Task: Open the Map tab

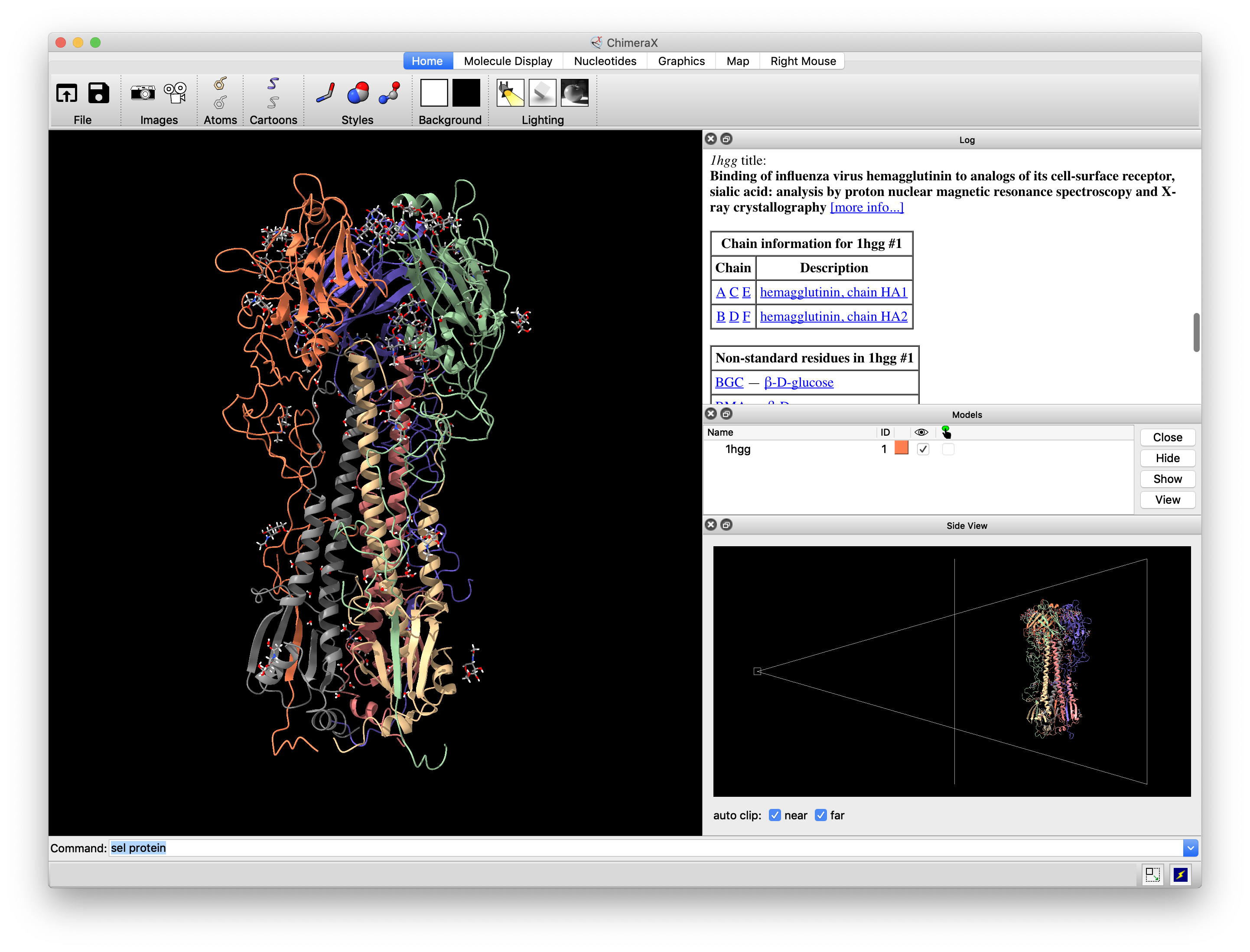Action: click(737, 61)
